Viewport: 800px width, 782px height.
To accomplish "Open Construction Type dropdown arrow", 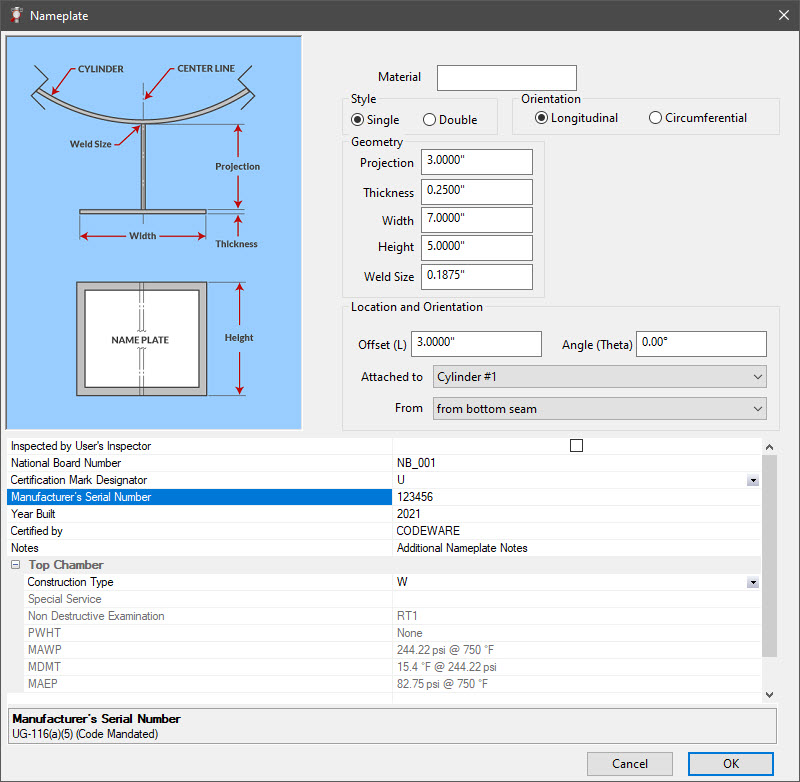I will (753, 582).
